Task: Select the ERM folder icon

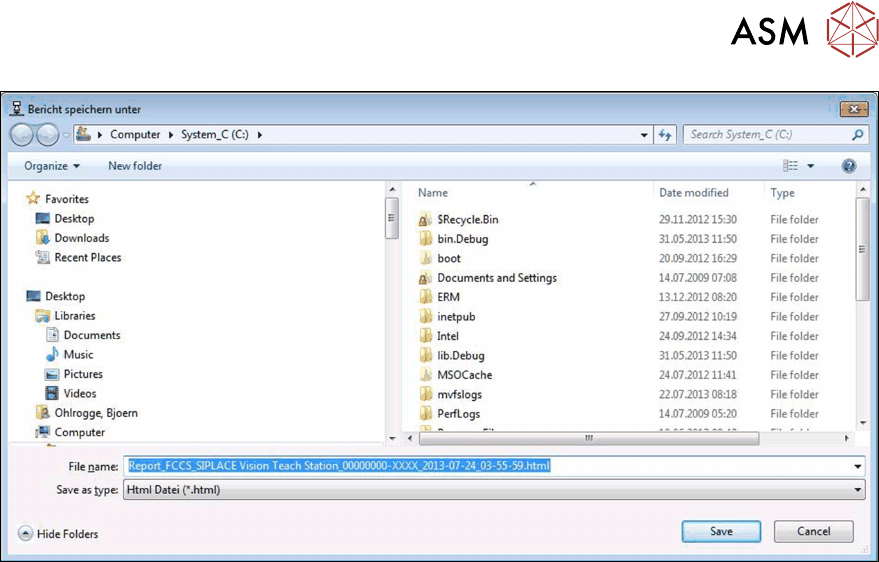Action: [425, 298]
